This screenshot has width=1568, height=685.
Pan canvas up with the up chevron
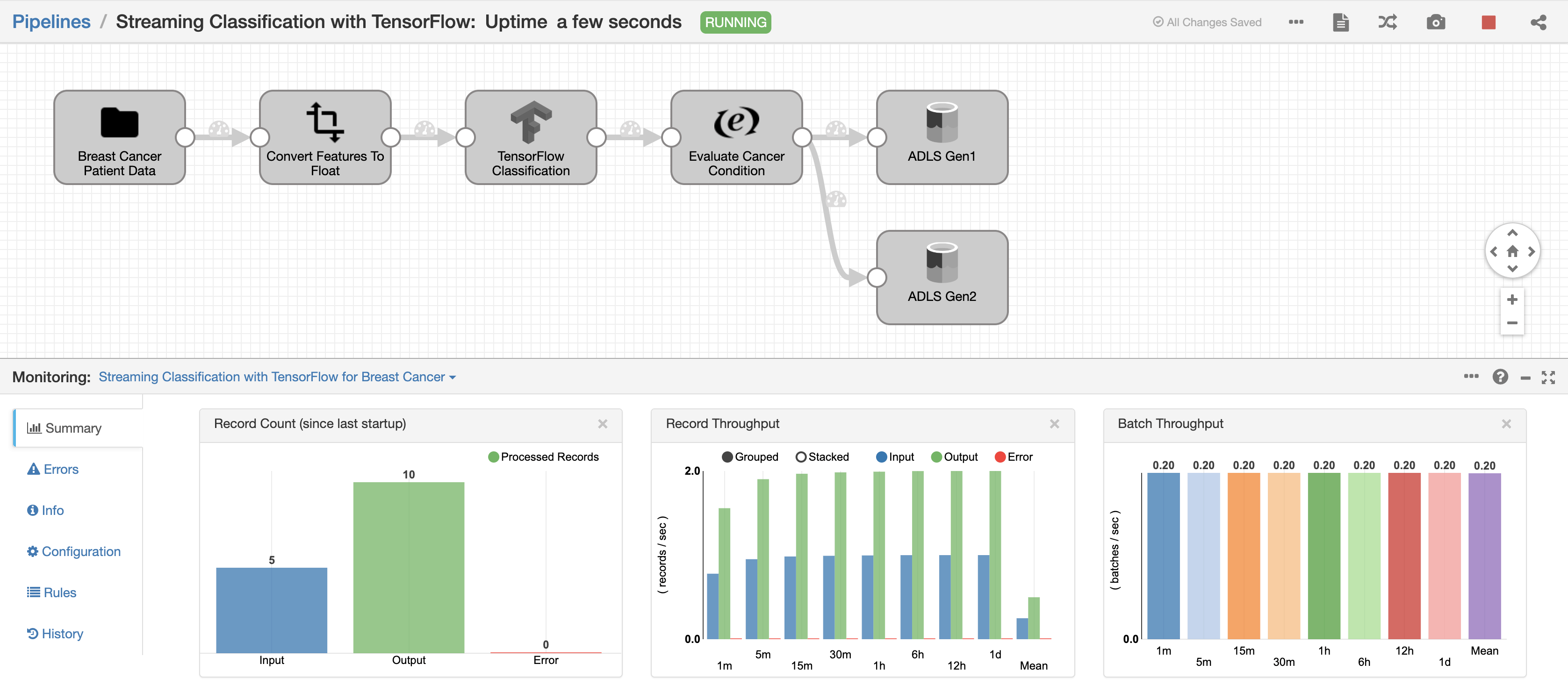click(x=1512, y=233)
